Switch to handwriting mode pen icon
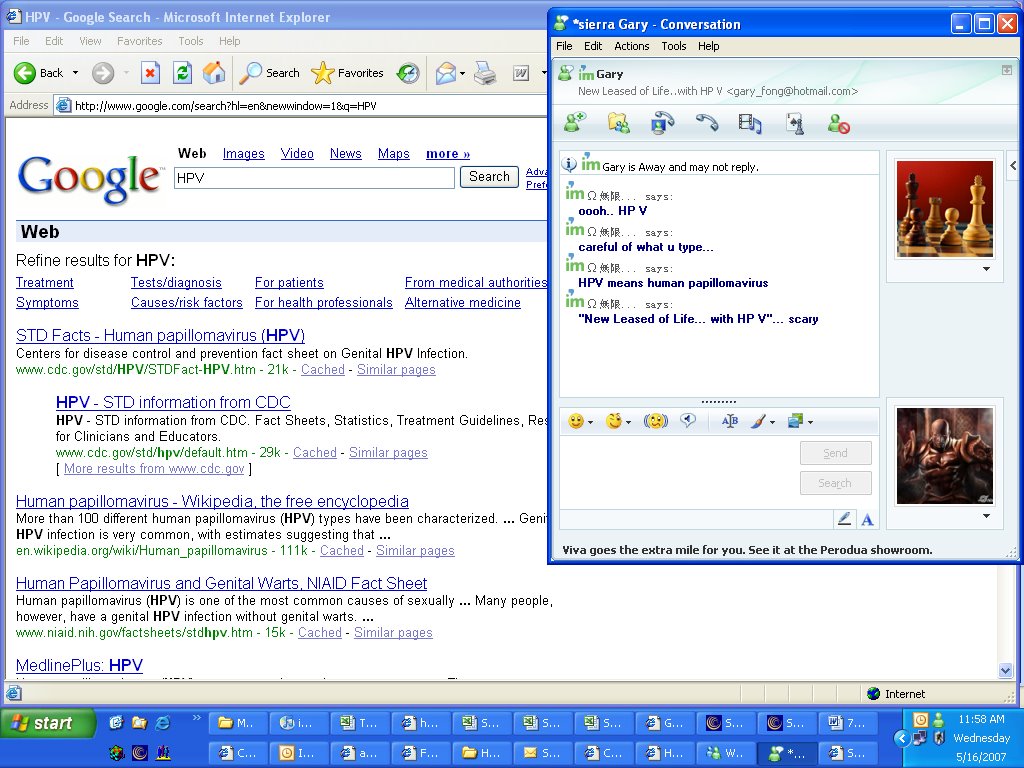Screen dimensions: 1024x768 tap(844, 519)
